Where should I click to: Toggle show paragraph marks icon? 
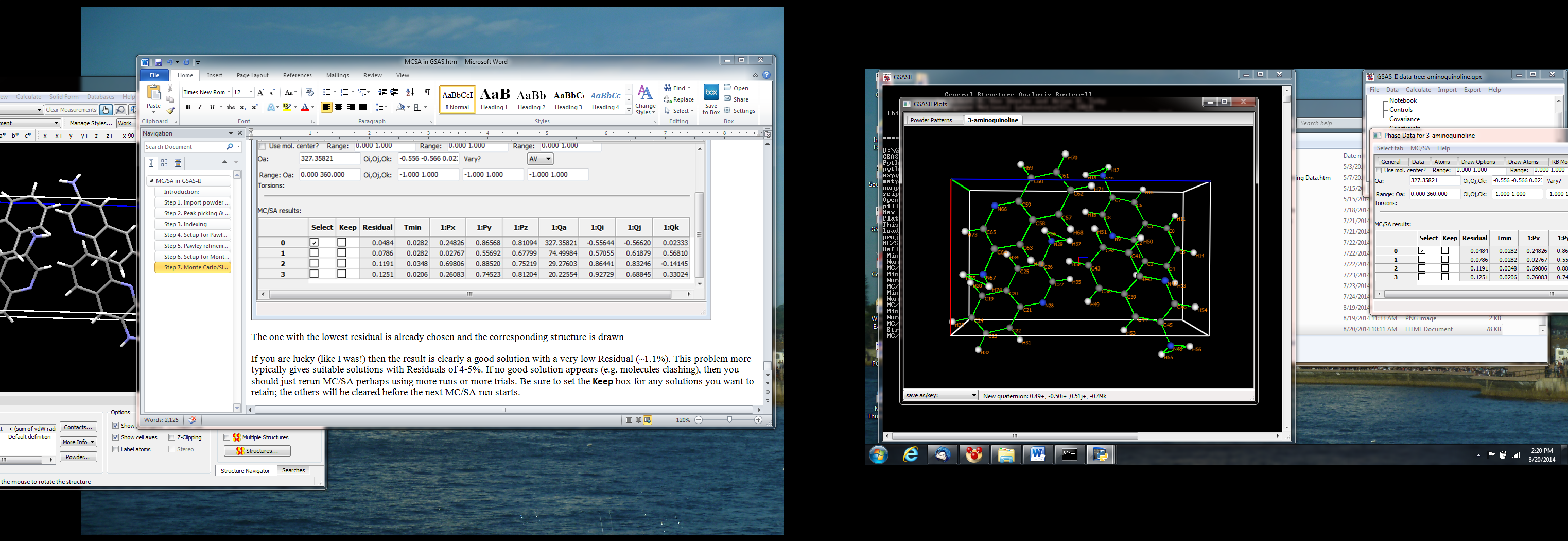[x=427, y=92]
